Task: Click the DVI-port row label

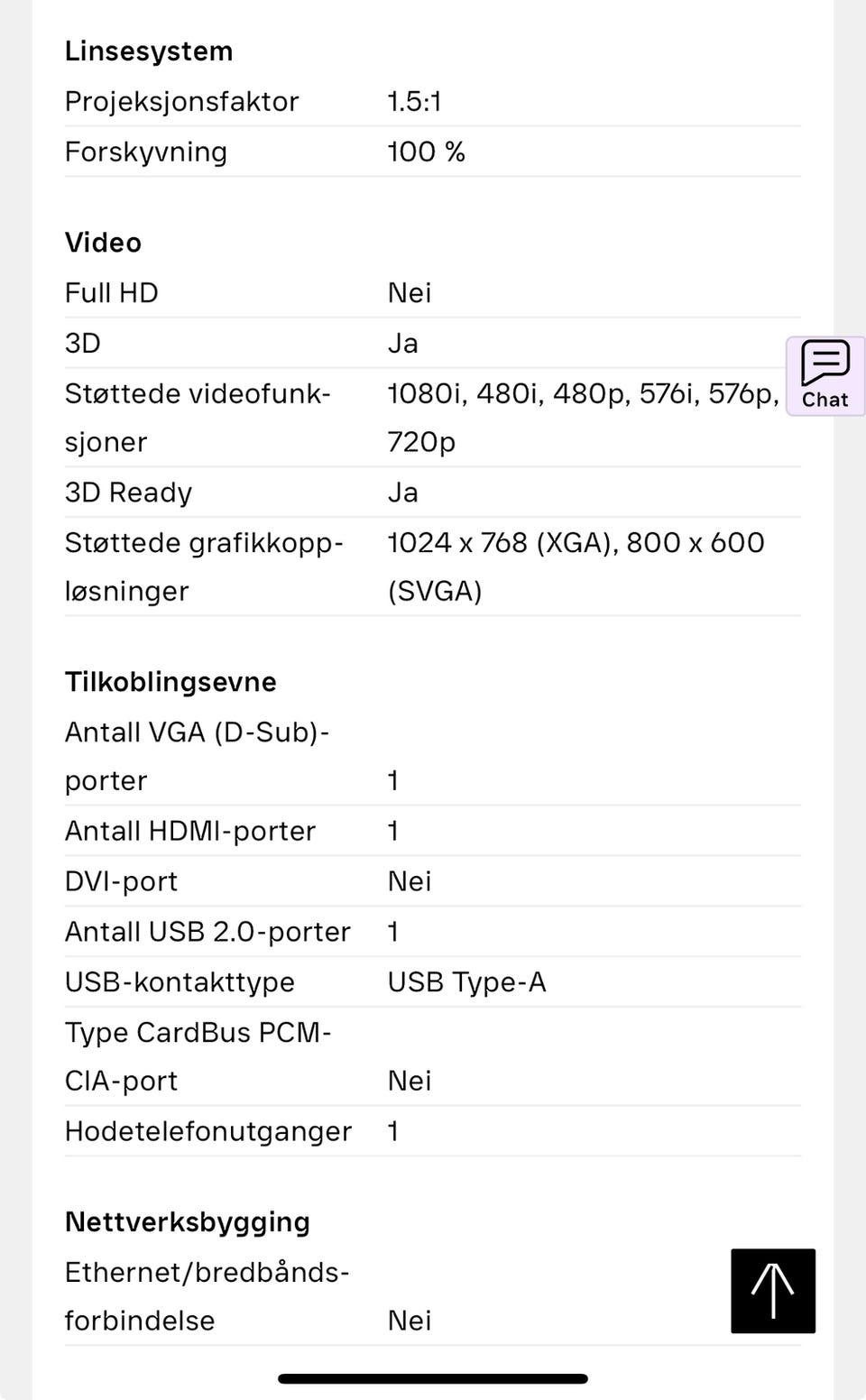Action: click(x=121, y=881)
